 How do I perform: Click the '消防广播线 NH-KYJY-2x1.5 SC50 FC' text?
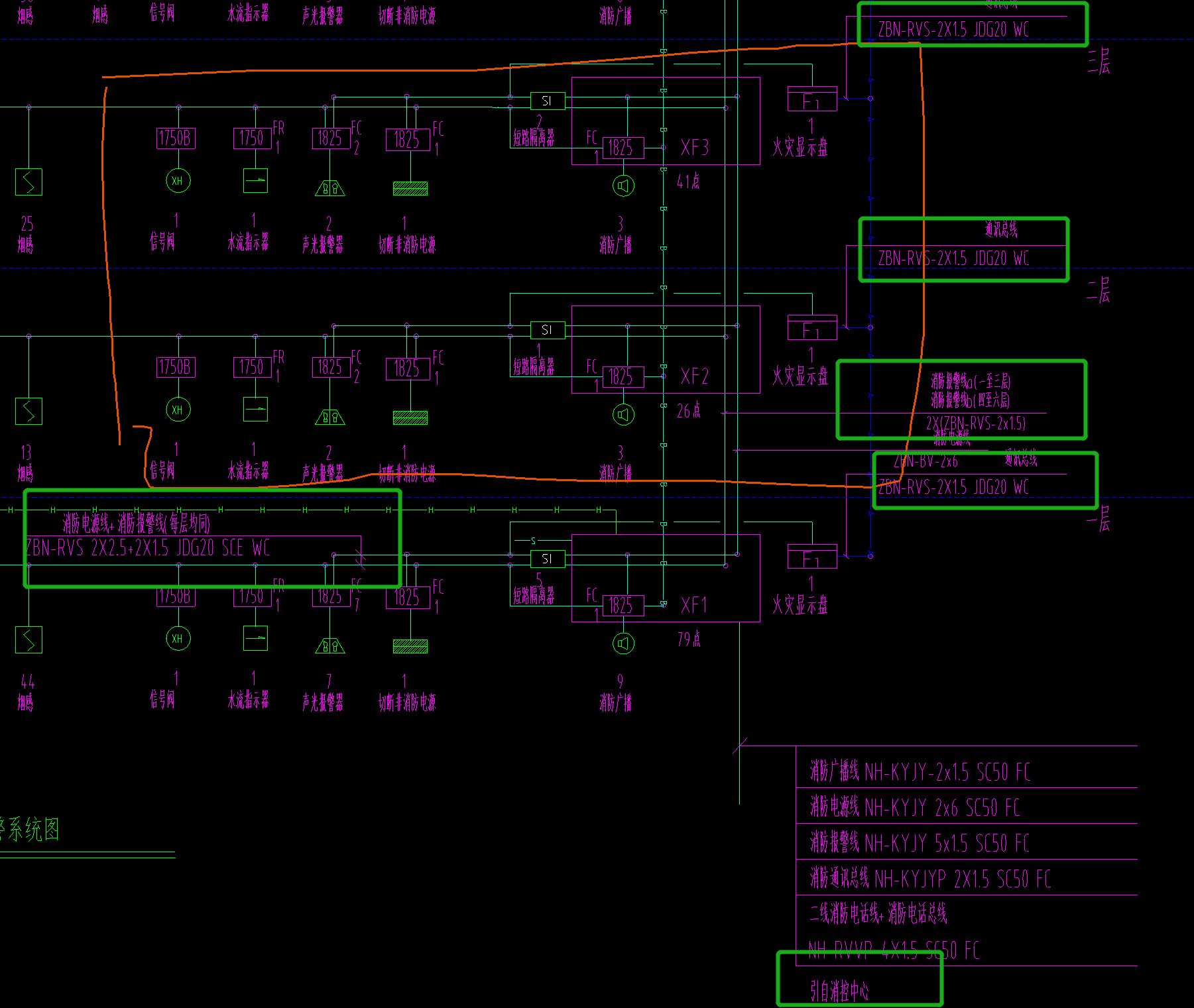920,771
